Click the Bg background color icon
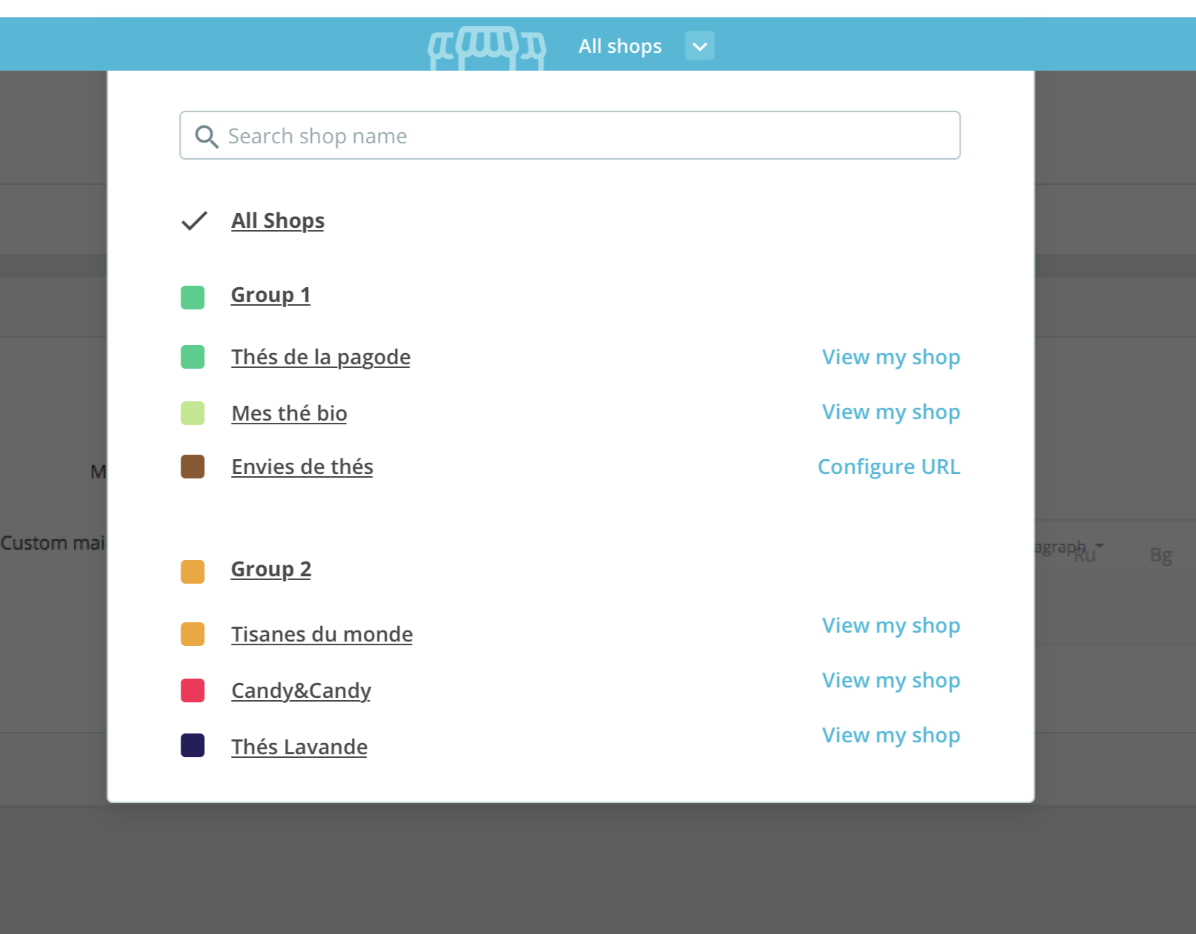1196x934 pixels. tap(1160, 555)
